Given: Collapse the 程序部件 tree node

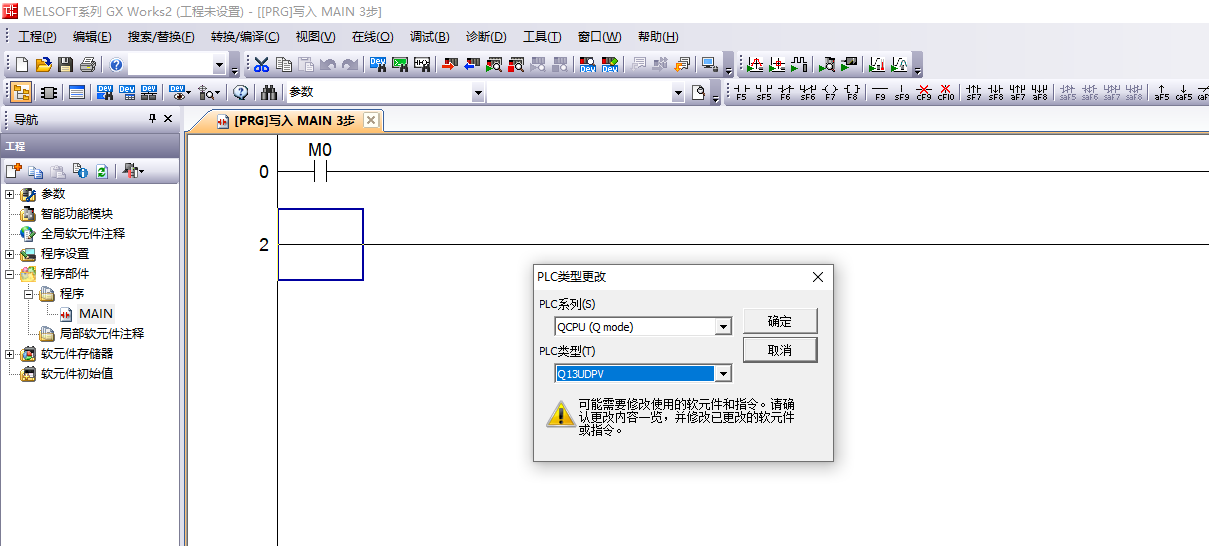Looking at the screenshot, I should pyautogui.click(x=10, y=274).
